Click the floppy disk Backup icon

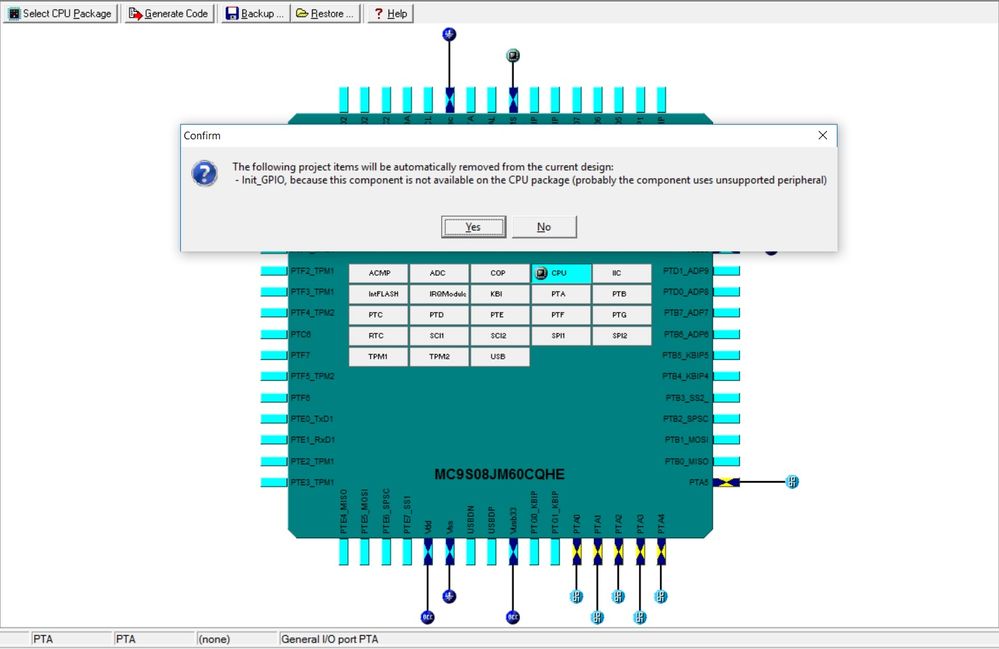click(x=233, y=13)
